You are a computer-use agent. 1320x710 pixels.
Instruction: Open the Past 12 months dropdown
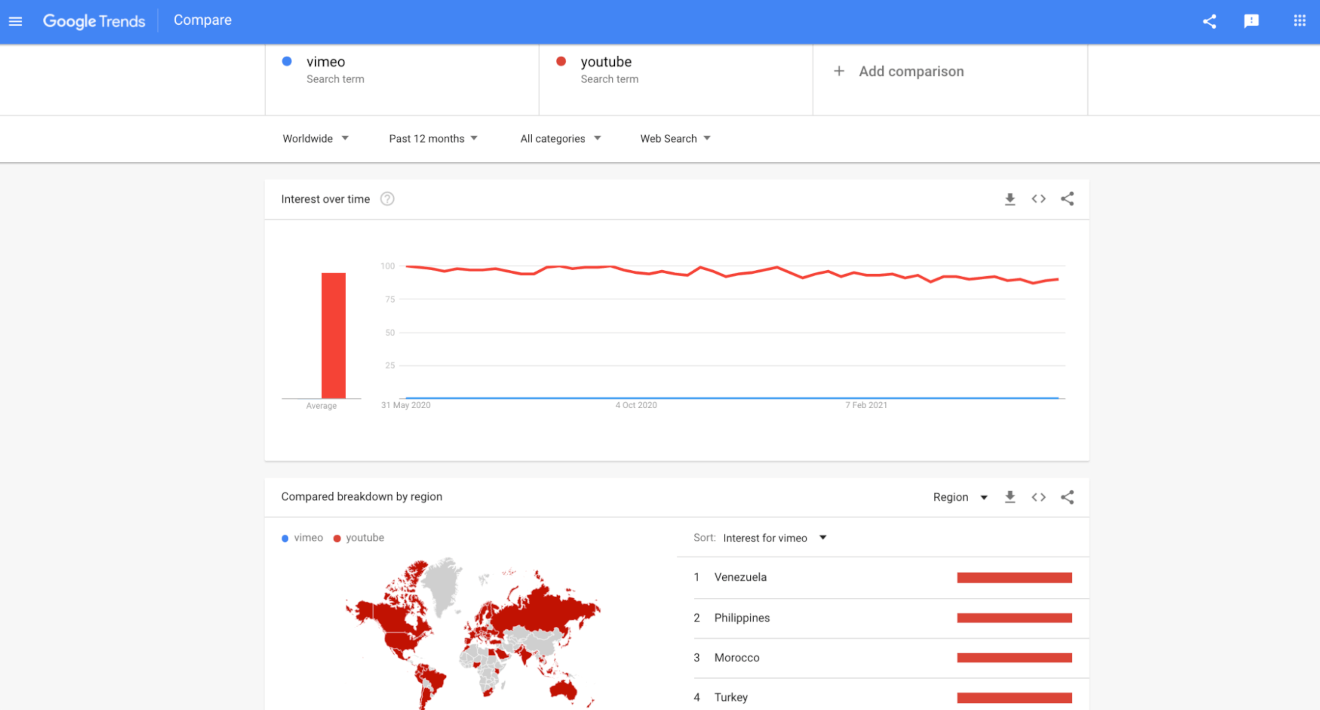pos(433,139)
